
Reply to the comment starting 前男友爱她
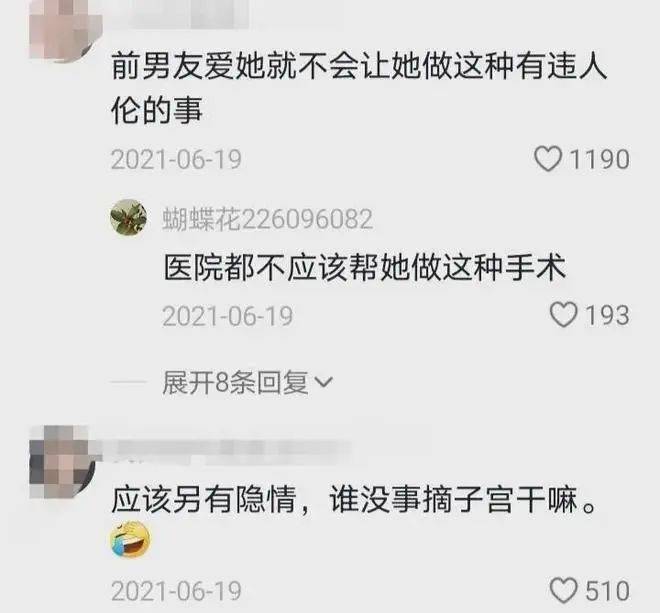[359, 88]
